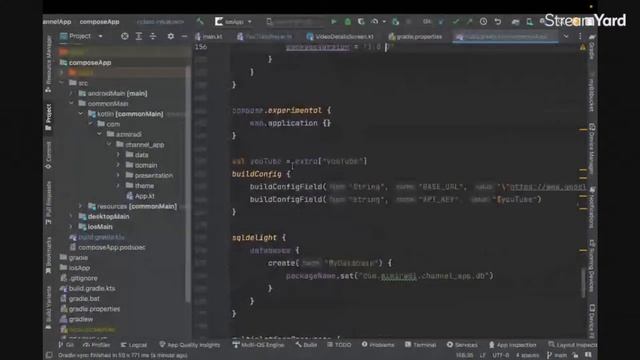Click the main branch widget
Screen dimensions: 640x360
click(557, 355)
